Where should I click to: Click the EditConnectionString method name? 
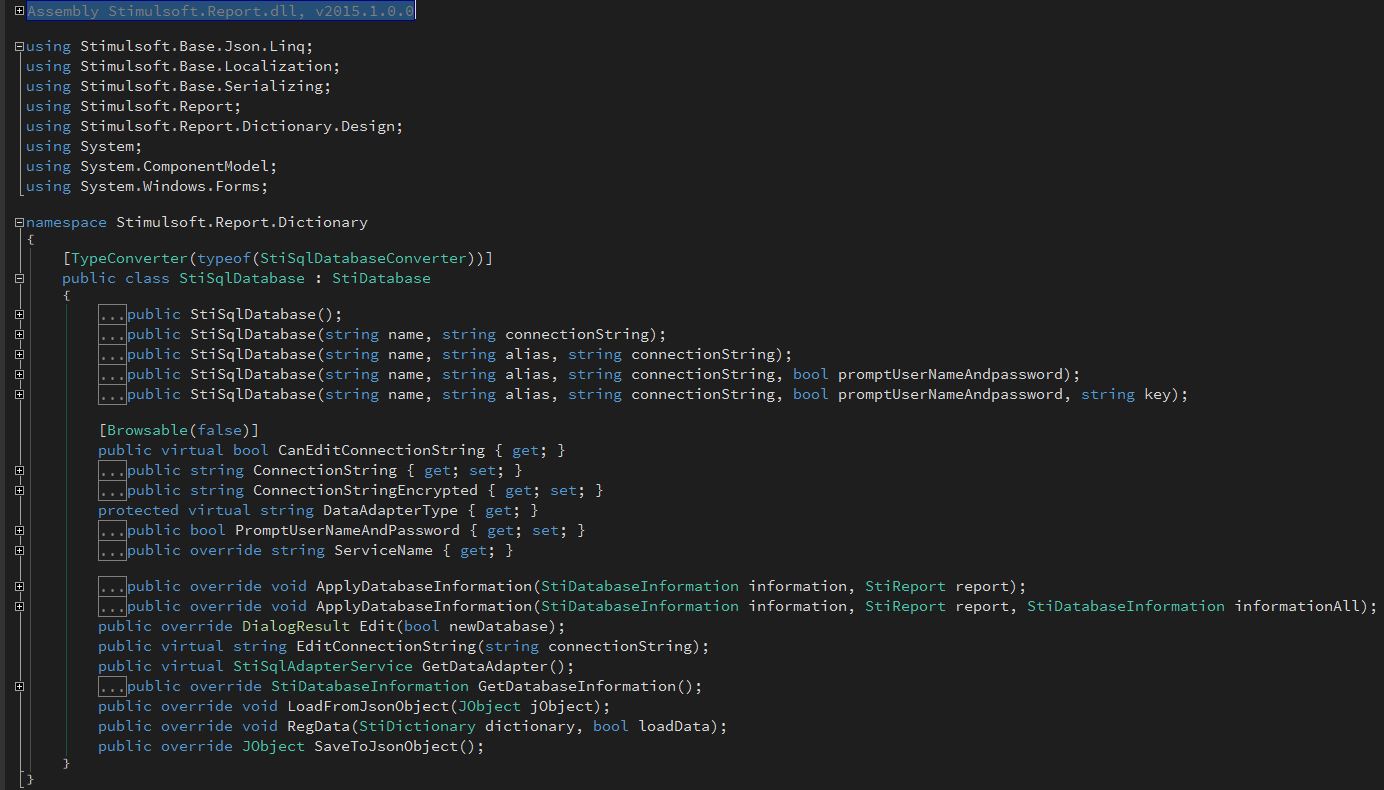[x=385, y=646]
